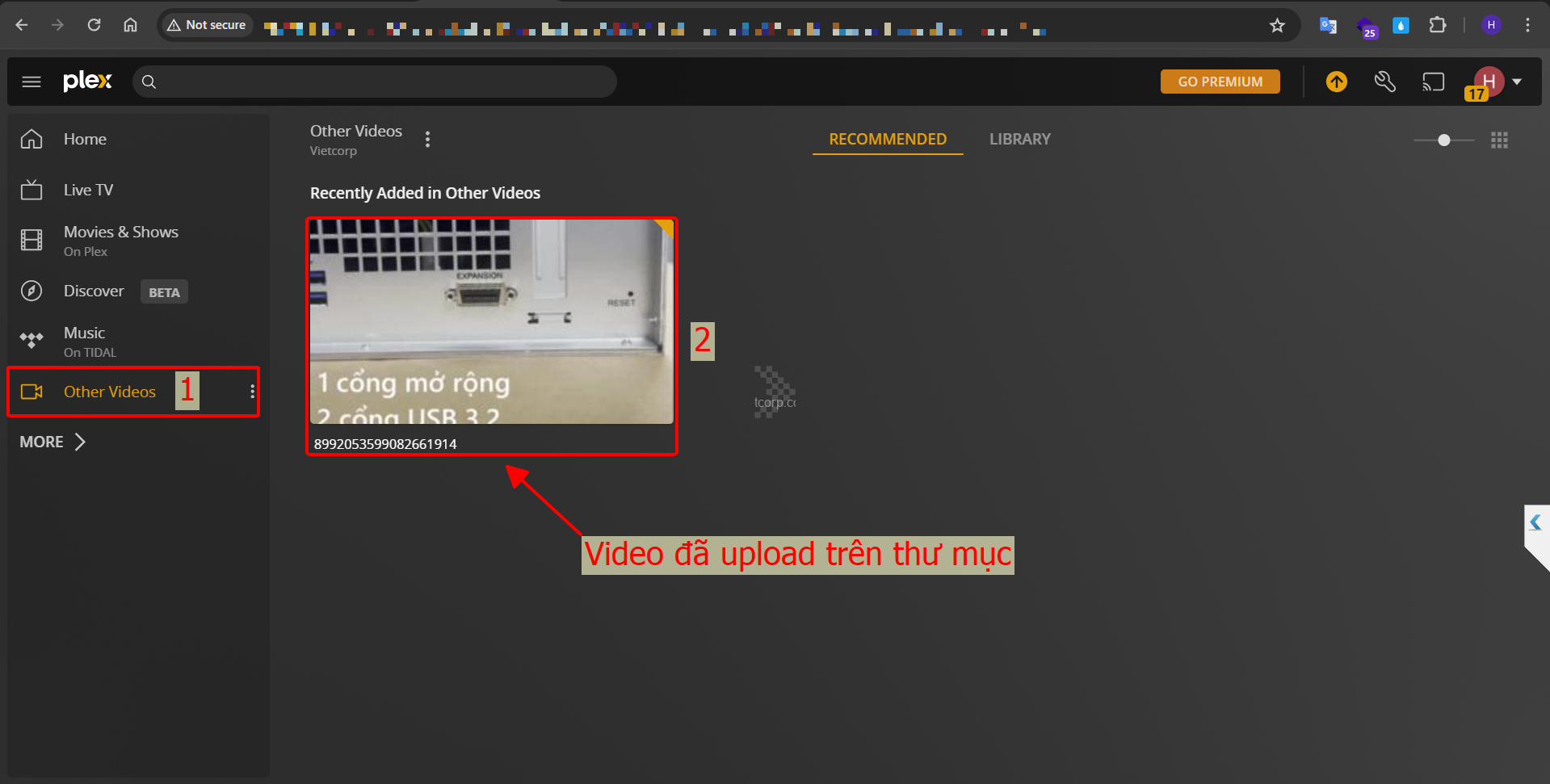Select the RECOMMENDED tab
1550x784 pixels.
point(887,139)
